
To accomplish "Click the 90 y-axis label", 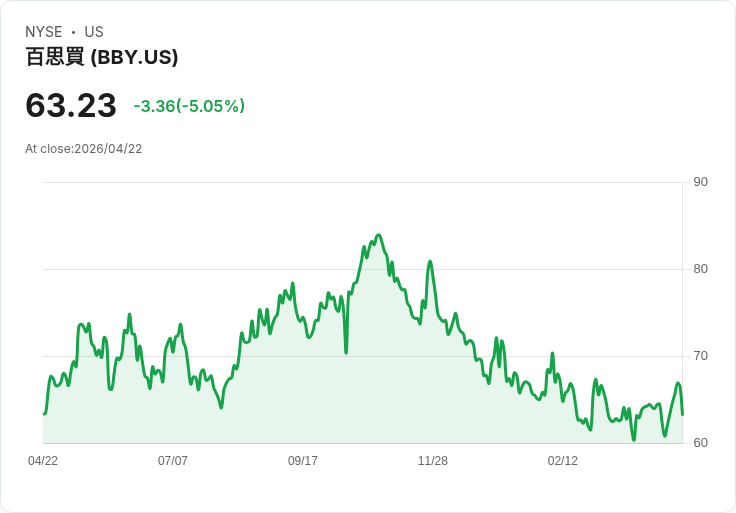I will click(x=700, y=182).
